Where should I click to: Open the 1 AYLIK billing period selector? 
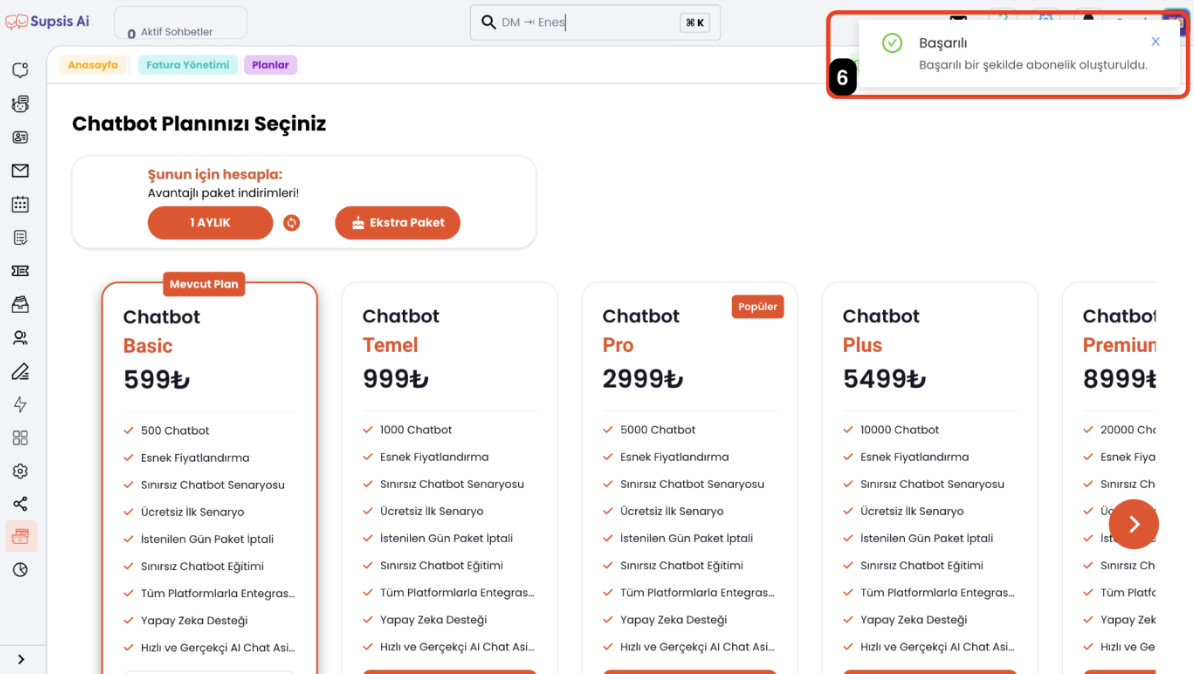pos(210,223)
